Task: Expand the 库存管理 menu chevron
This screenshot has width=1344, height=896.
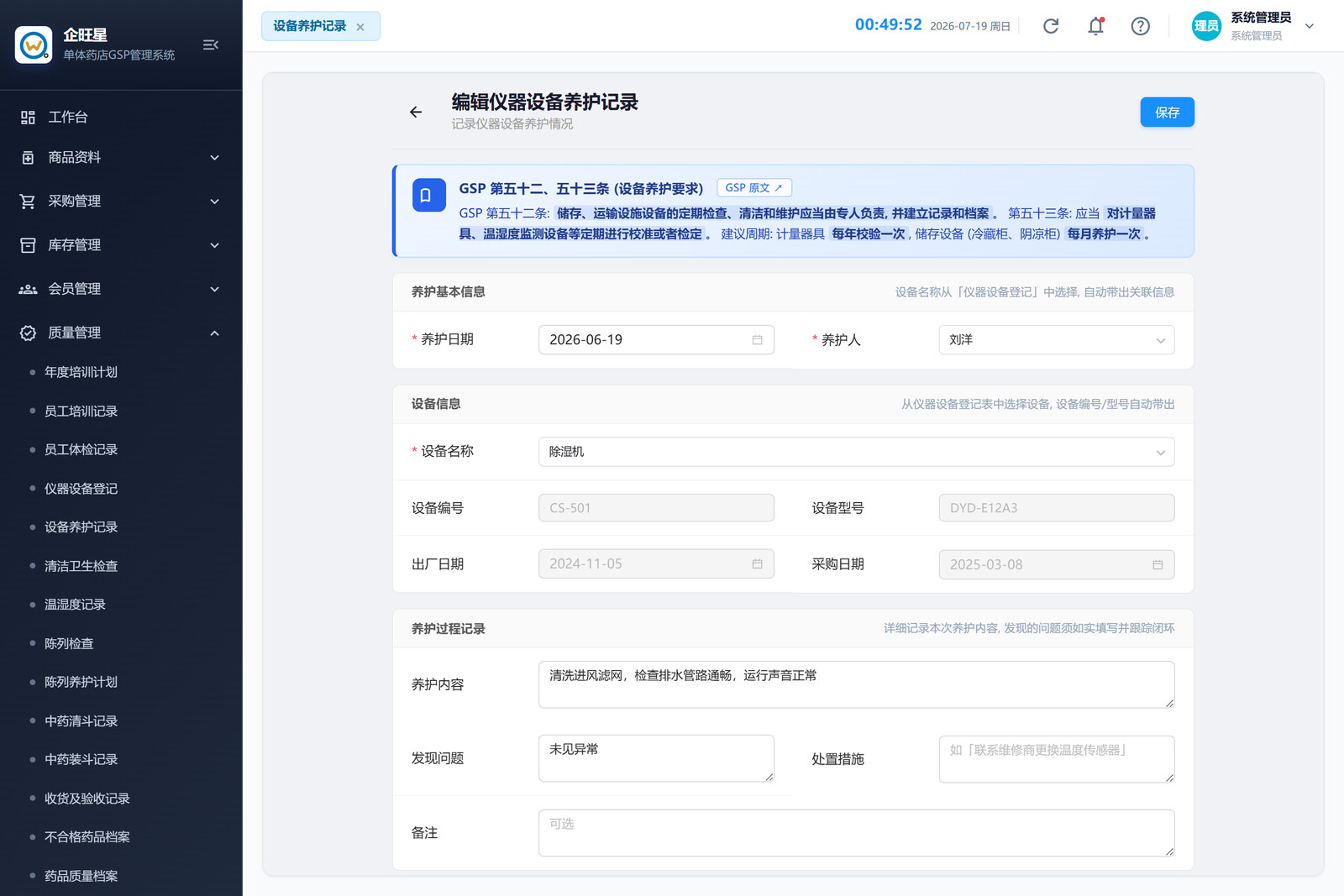Action: coord(214,245)
